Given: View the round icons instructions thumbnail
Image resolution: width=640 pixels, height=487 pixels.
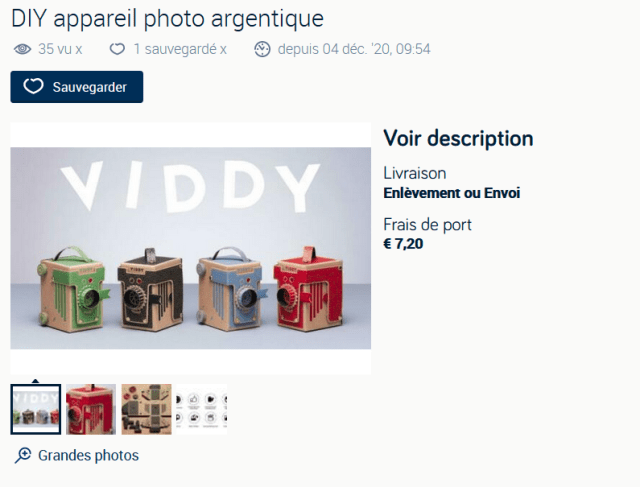Looking at the screenshot, I should tap(202, 409).
